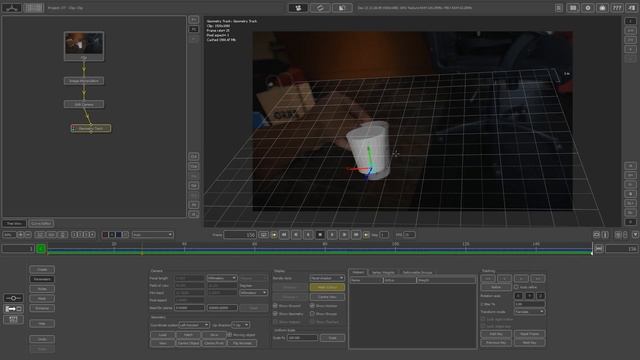Toggle the Show Geometry checkbox

tap(275, 314)
